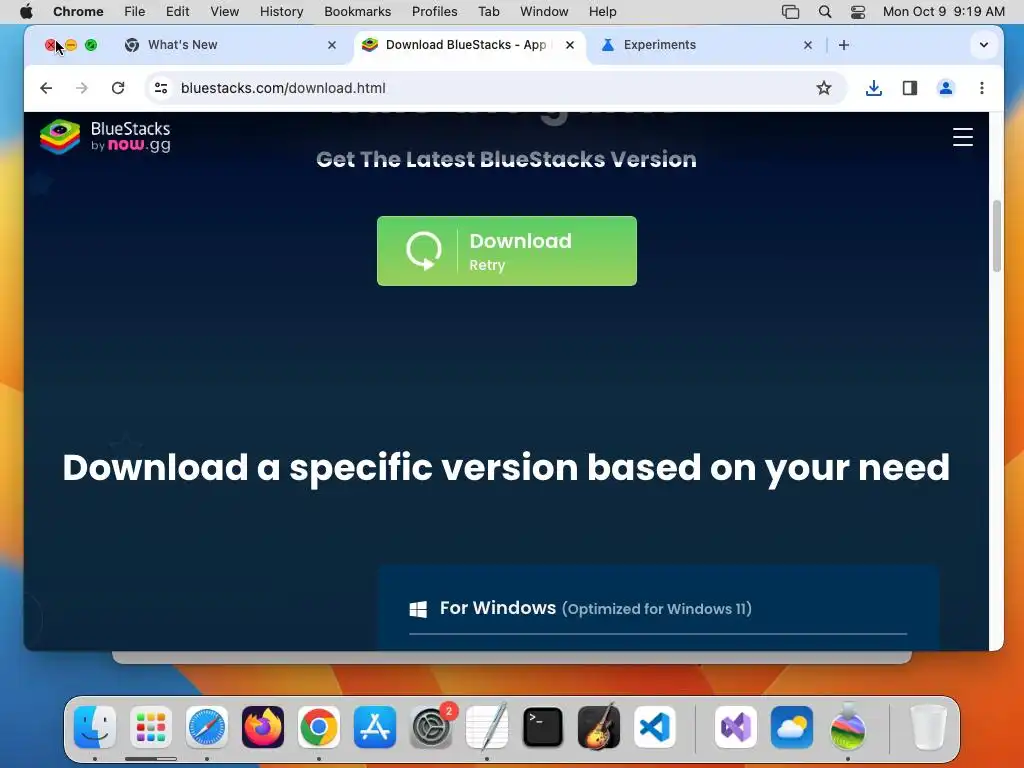Open the View menu
Viewport: 1024px width, 768px height.
(225, 12)
